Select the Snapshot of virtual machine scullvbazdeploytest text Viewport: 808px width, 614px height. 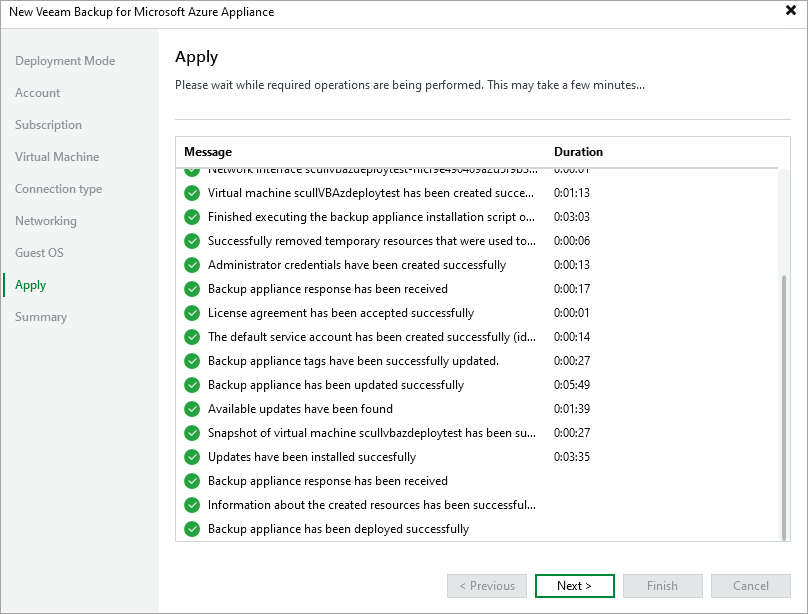pos(372,433)
